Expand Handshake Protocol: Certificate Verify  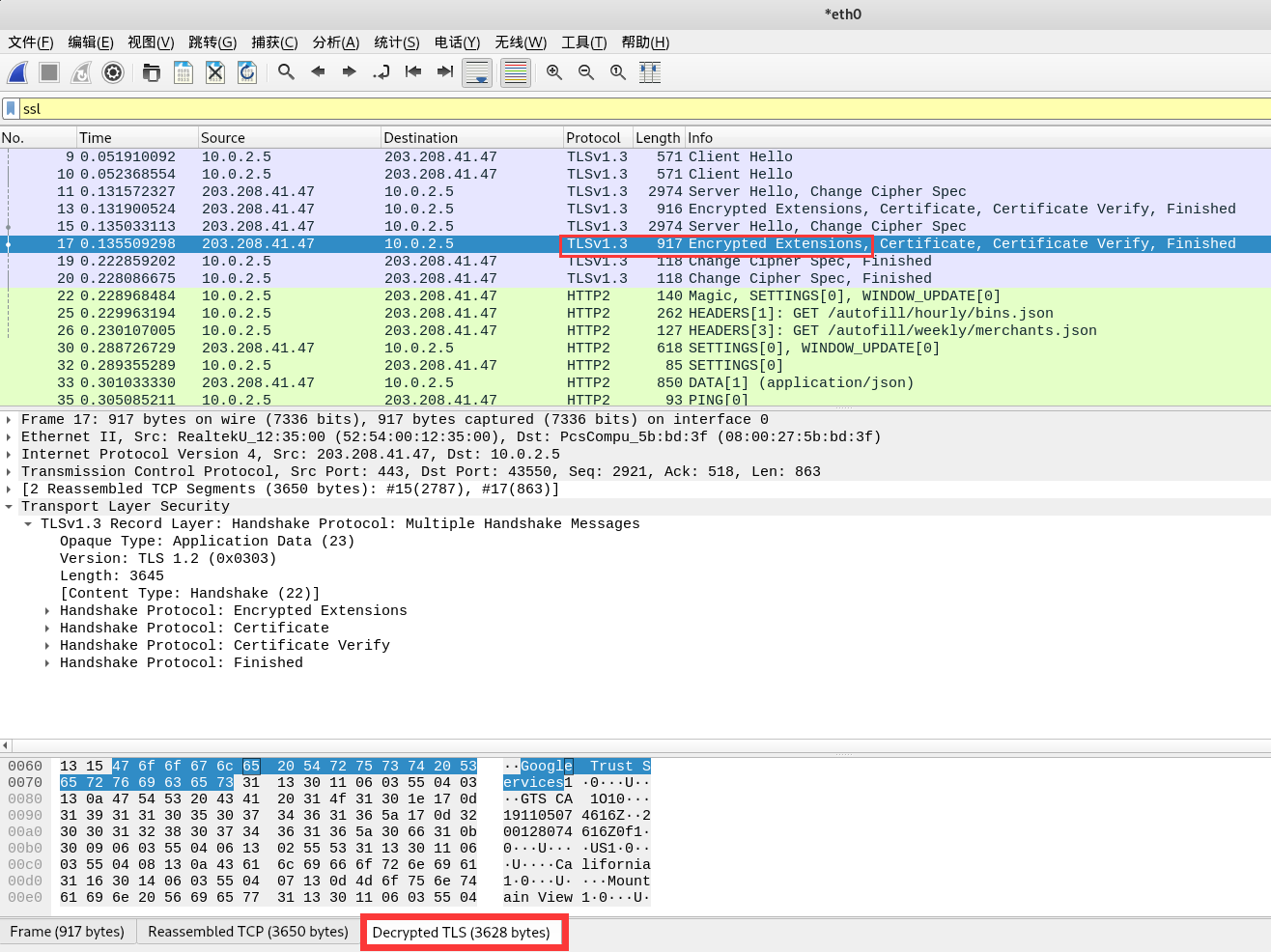tap(47, 646)
